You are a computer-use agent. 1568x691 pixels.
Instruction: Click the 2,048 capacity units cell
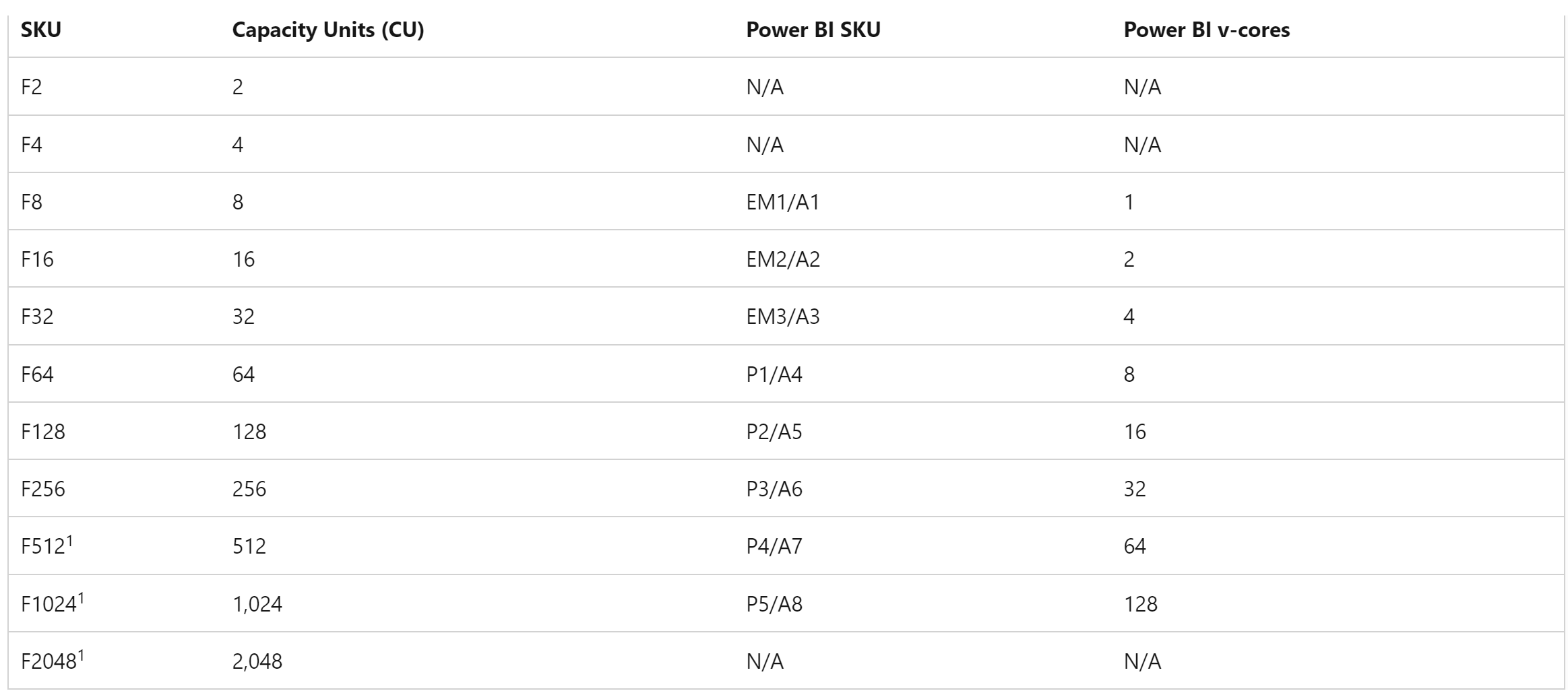point(257,661)
